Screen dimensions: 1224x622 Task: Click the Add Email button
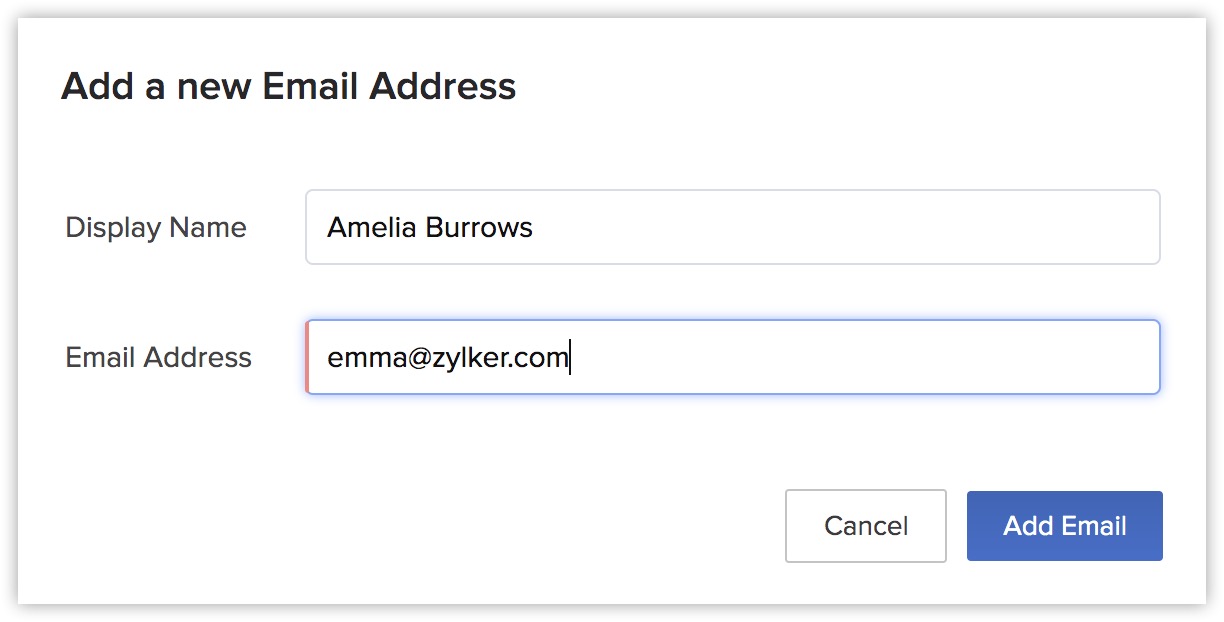tap(1064, 526)
